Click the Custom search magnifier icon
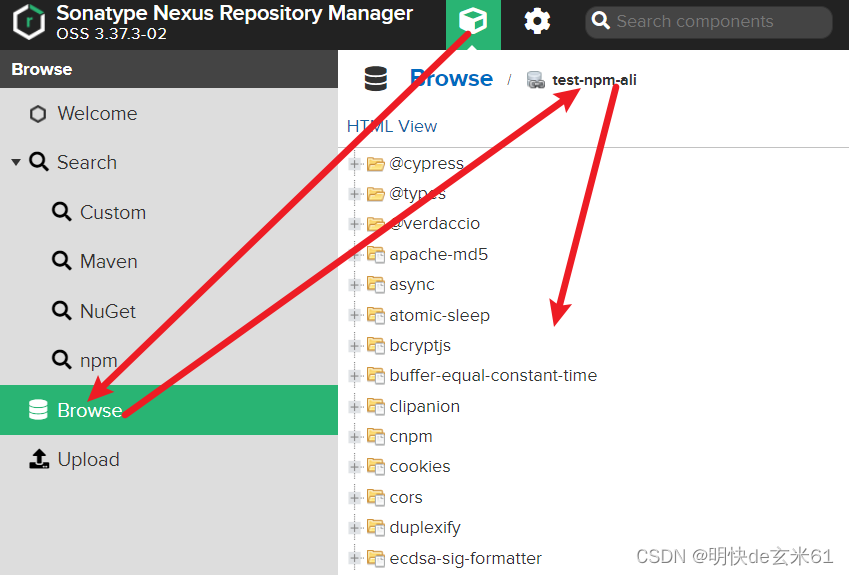Image resolution: width=849 pixels, height=575 pixels. click(x=62, y=212)
